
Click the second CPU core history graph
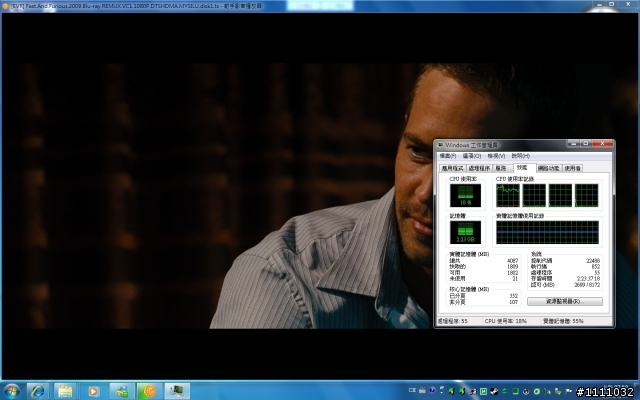tap(534, 196)
